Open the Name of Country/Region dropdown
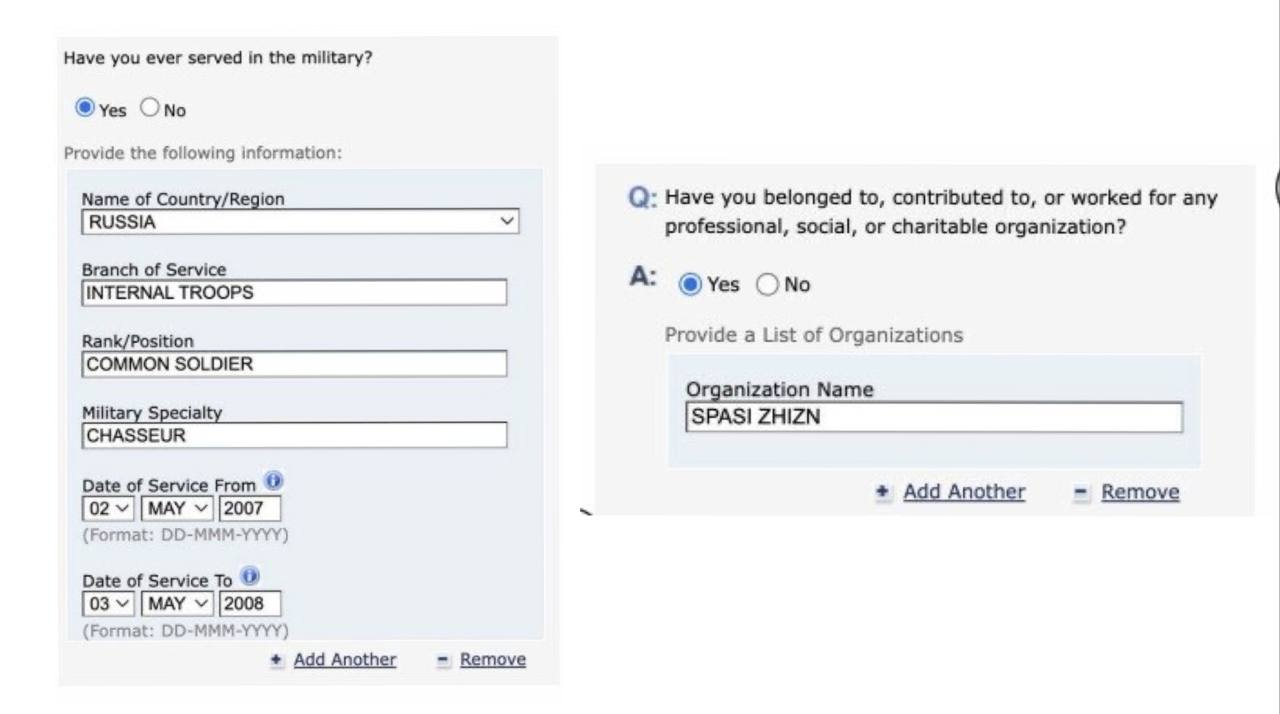This screenshot has width=1280, height=714. coord(300,222)
